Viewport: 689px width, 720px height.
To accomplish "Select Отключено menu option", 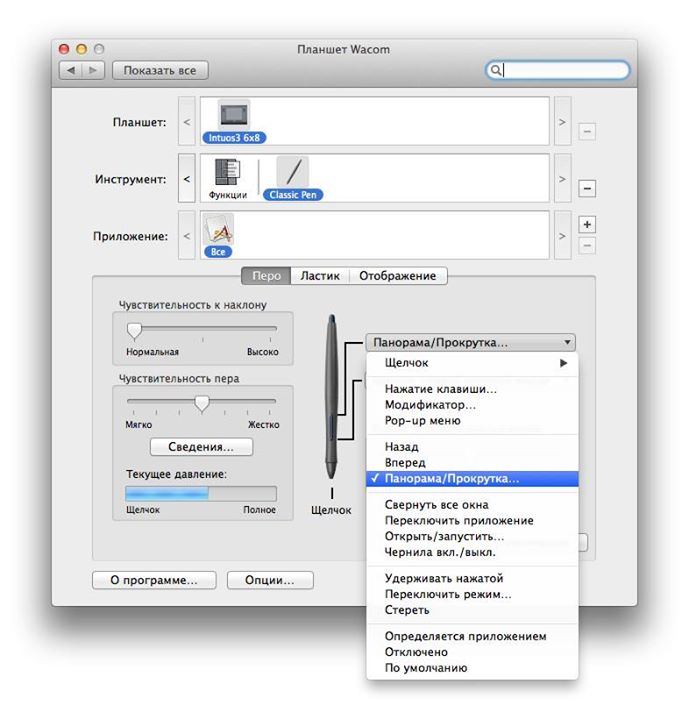I will [x=417, y=652].
